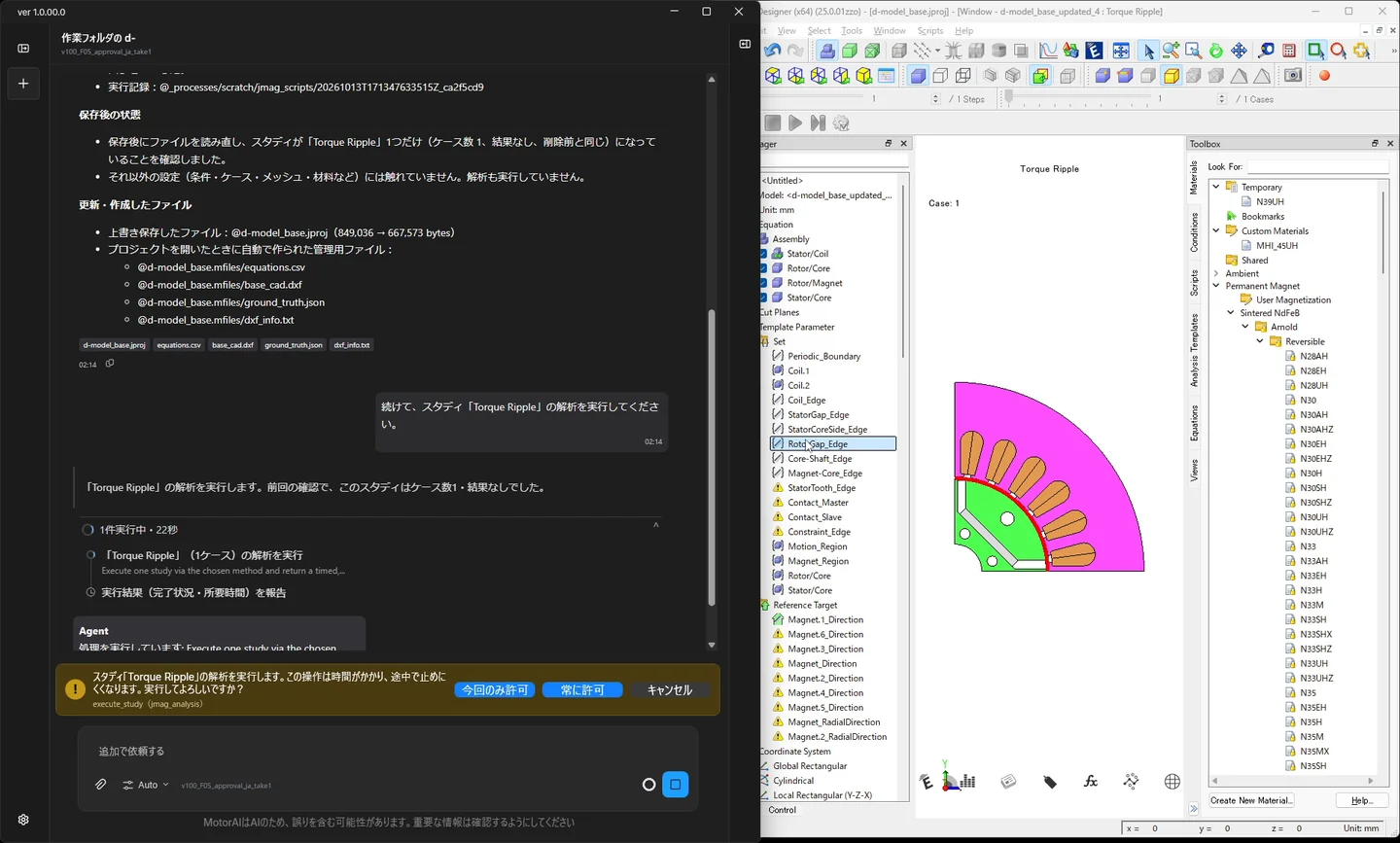Collapse the Custom Materials folder
Viewport: 1400px width, 843px height.
[1216, 230]
